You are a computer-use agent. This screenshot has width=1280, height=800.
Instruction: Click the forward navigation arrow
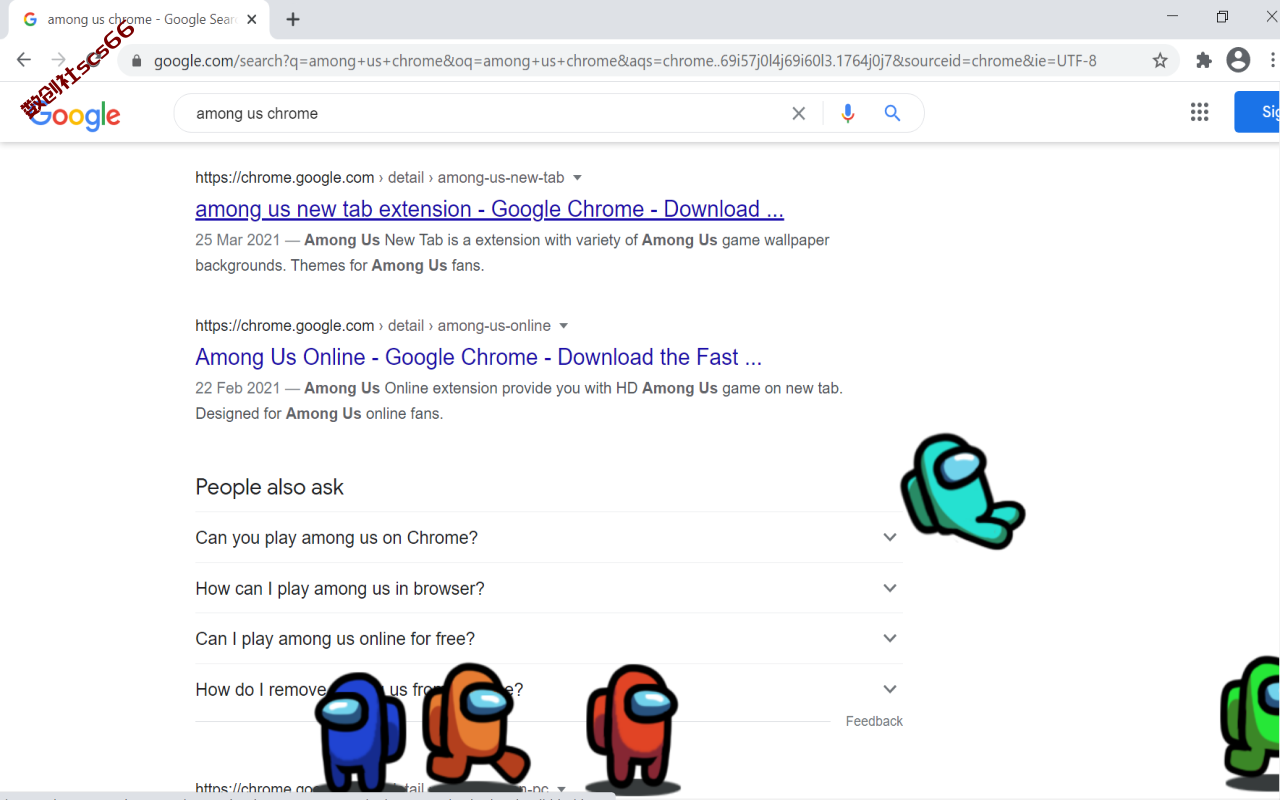59,60
